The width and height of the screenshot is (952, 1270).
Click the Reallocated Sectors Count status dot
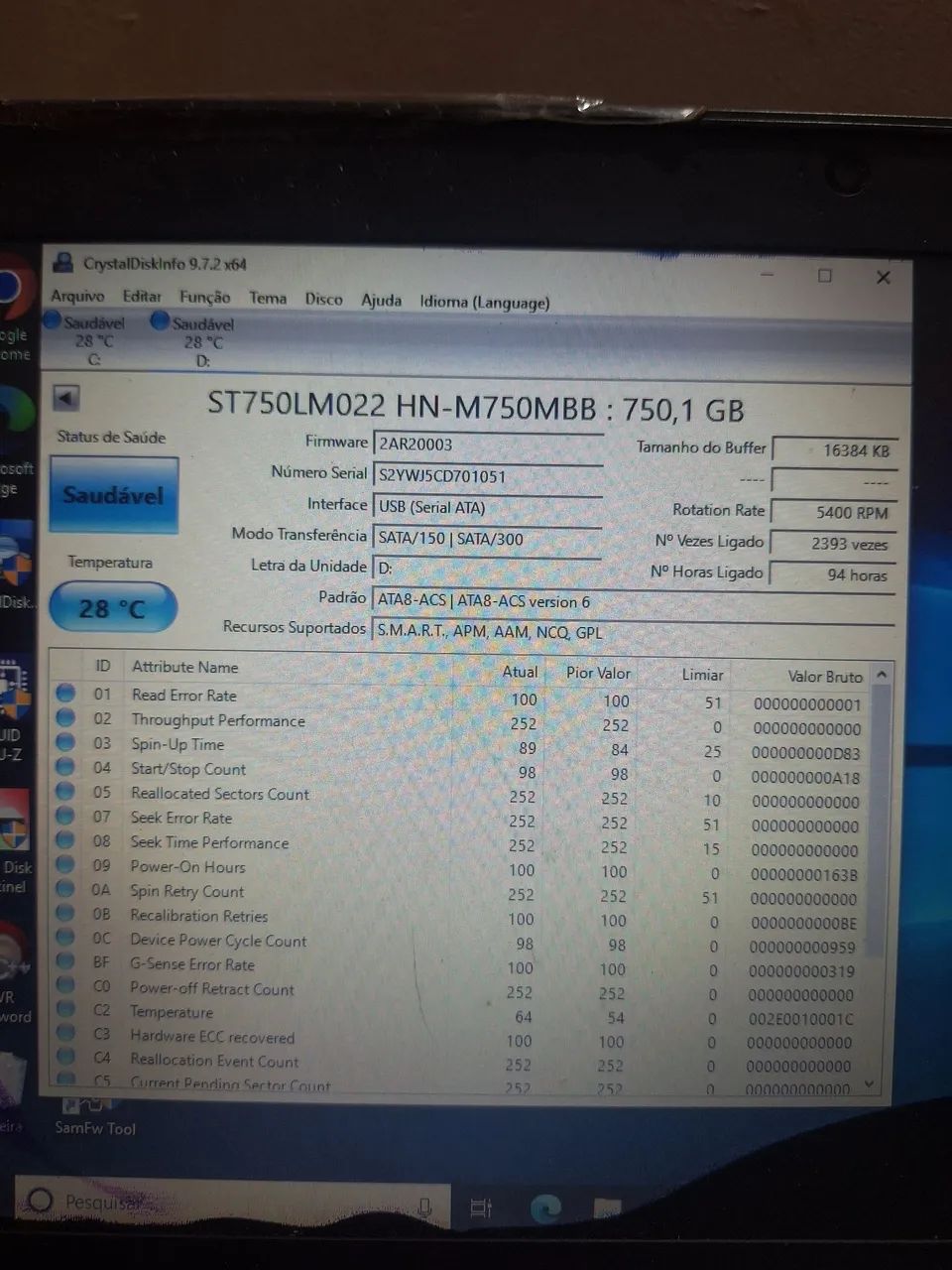click(x=65, y=791)
